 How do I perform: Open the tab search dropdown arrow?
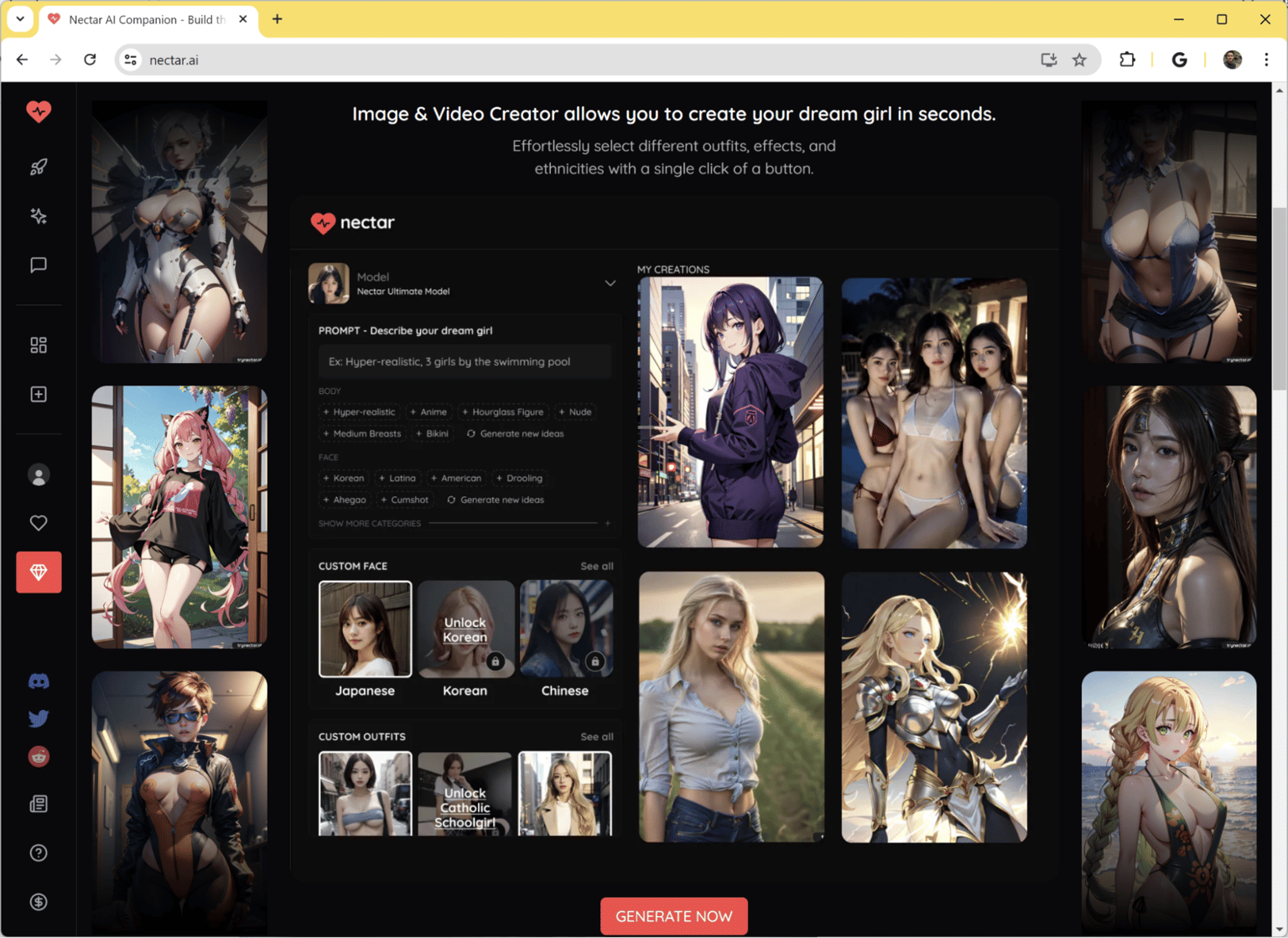20,18
